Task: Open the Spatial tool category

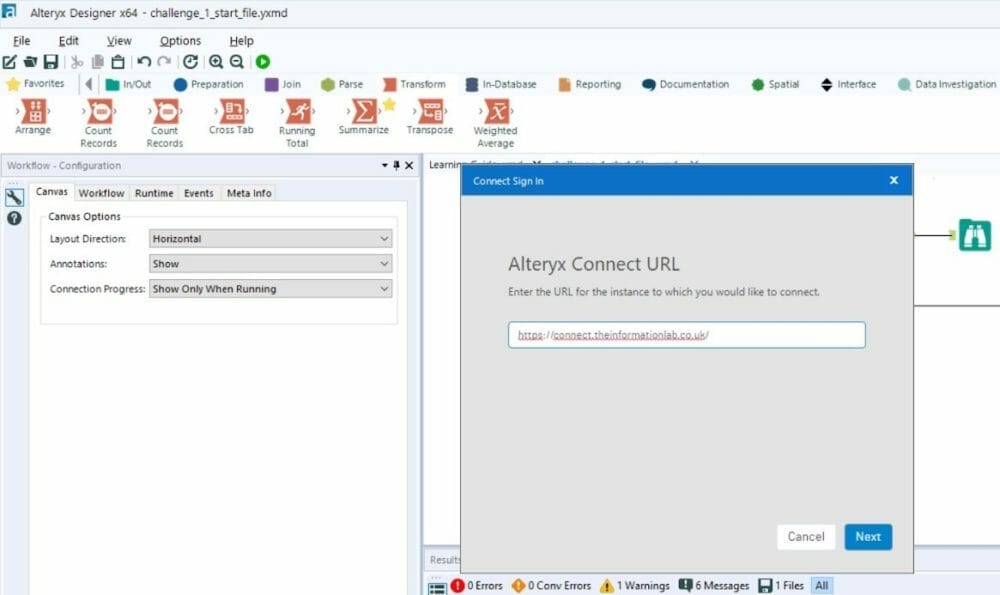Action: [775, 84]
